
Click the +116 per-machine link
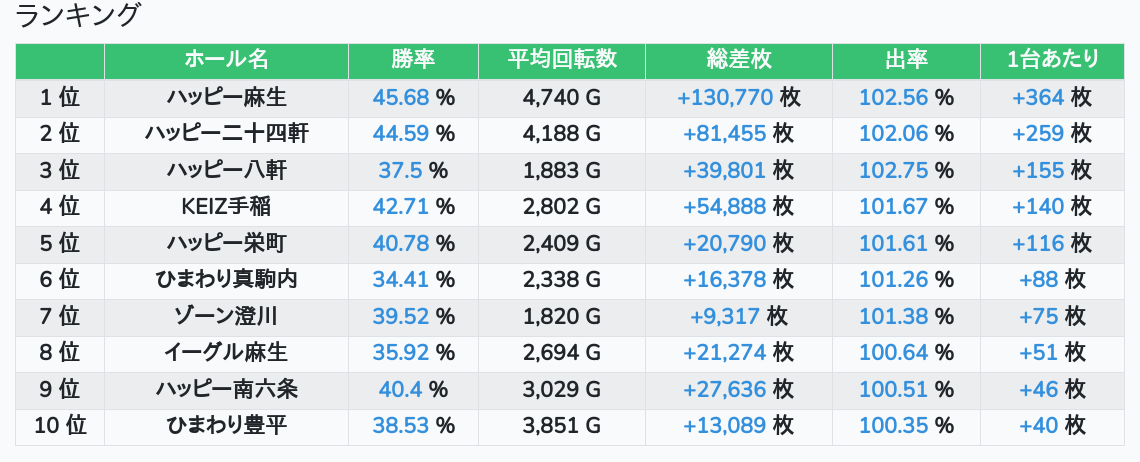(x=1038, y=243)
